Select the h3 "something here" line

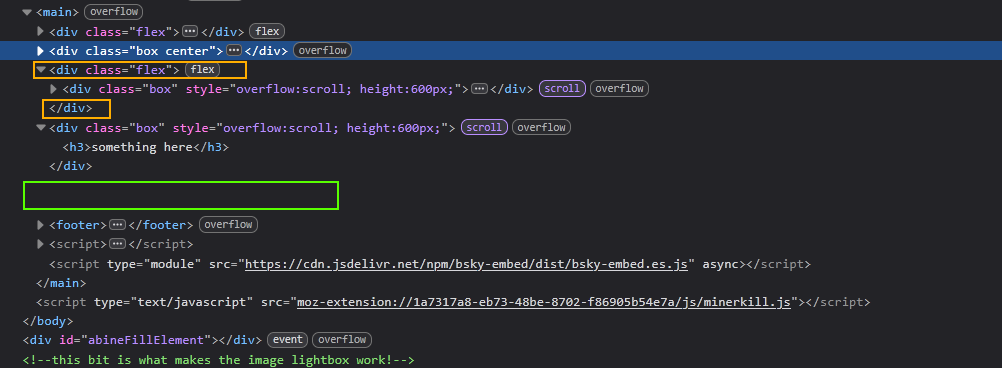point(146,147)
